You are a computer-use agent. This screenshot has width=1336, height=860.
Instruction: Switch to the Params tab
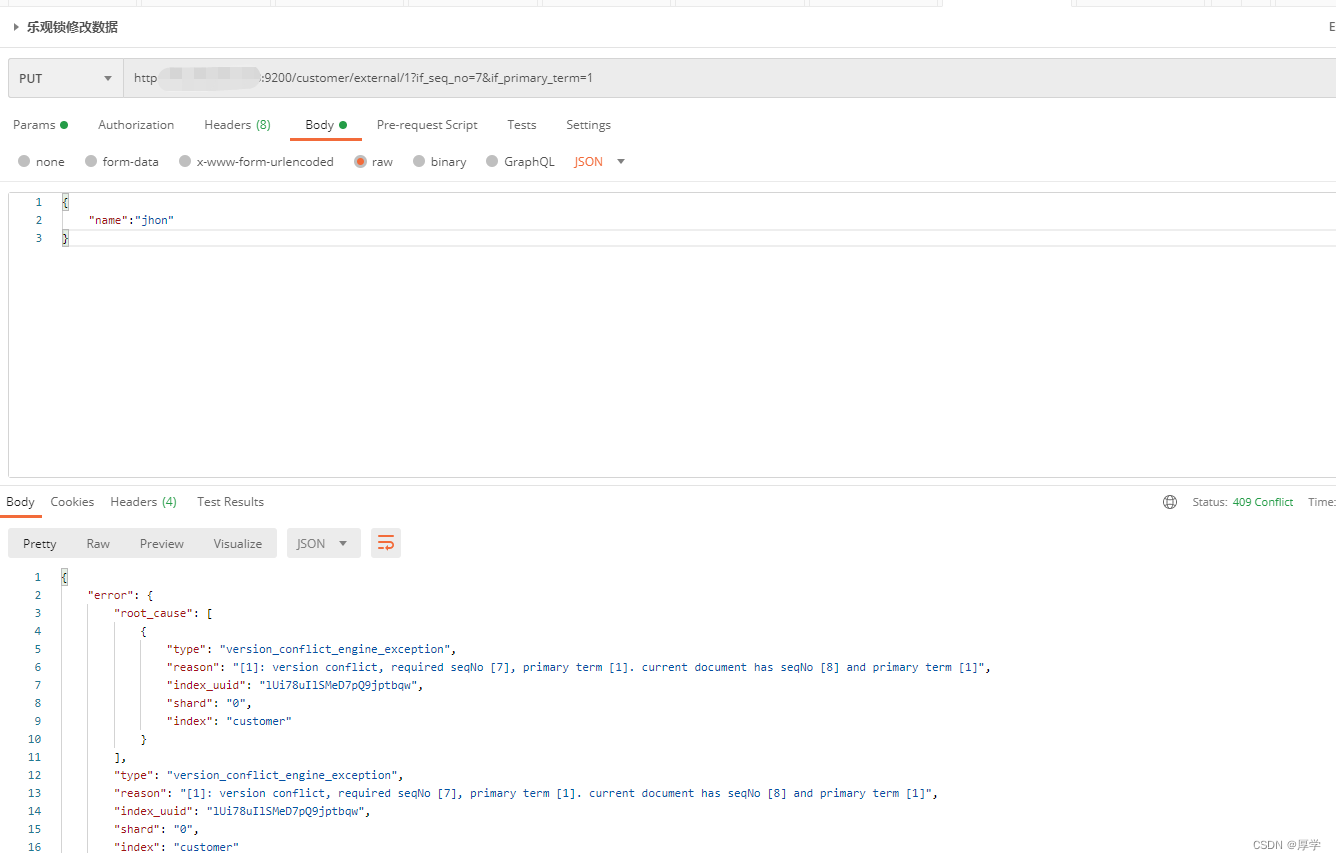coord(40,125)
